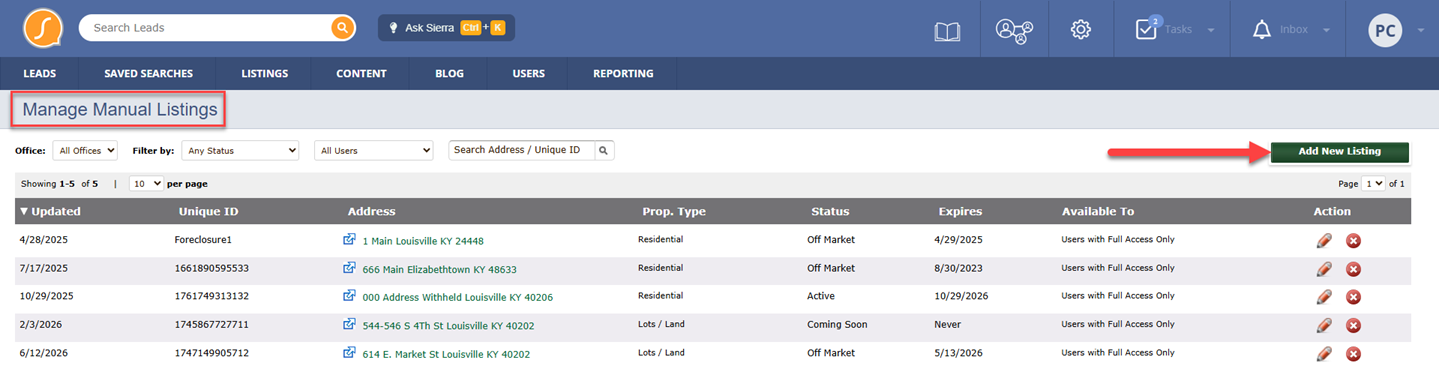Viewport: 1439px width, 378px height.
Task: Delete listing 1761749313132 with red X
Action: [x=1353, y=297]
